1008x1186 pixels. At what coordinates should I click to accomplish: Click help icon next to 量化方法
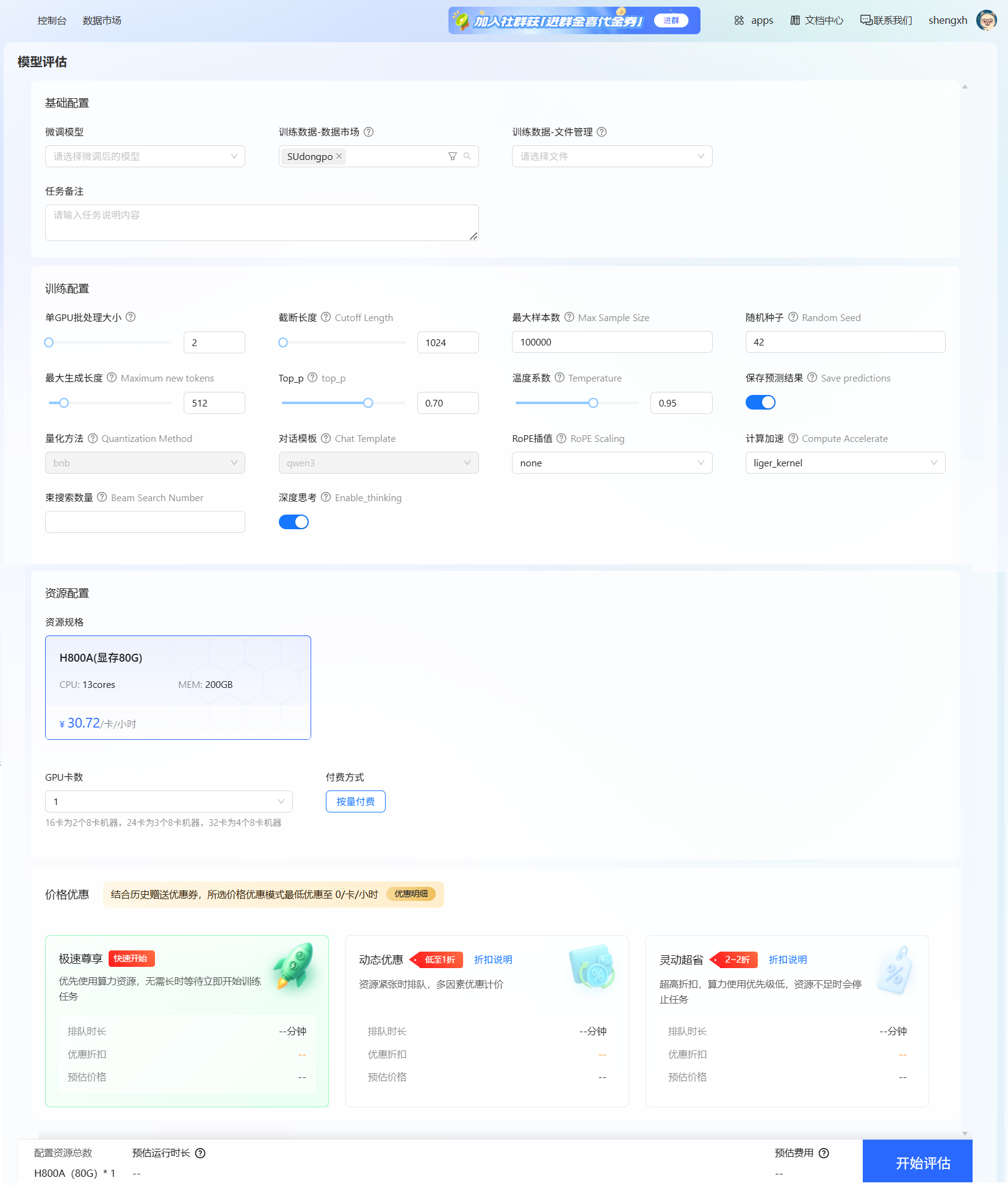pyautogui.click(x=93, y=438)
